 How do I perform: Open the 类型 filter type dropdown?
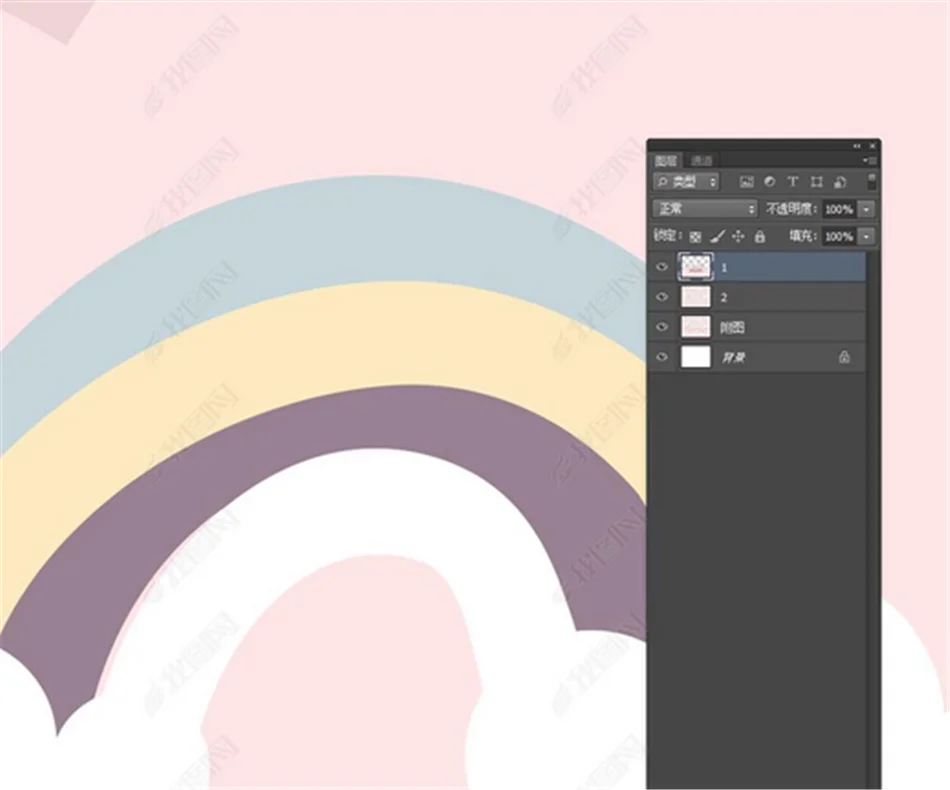(686, 182)
